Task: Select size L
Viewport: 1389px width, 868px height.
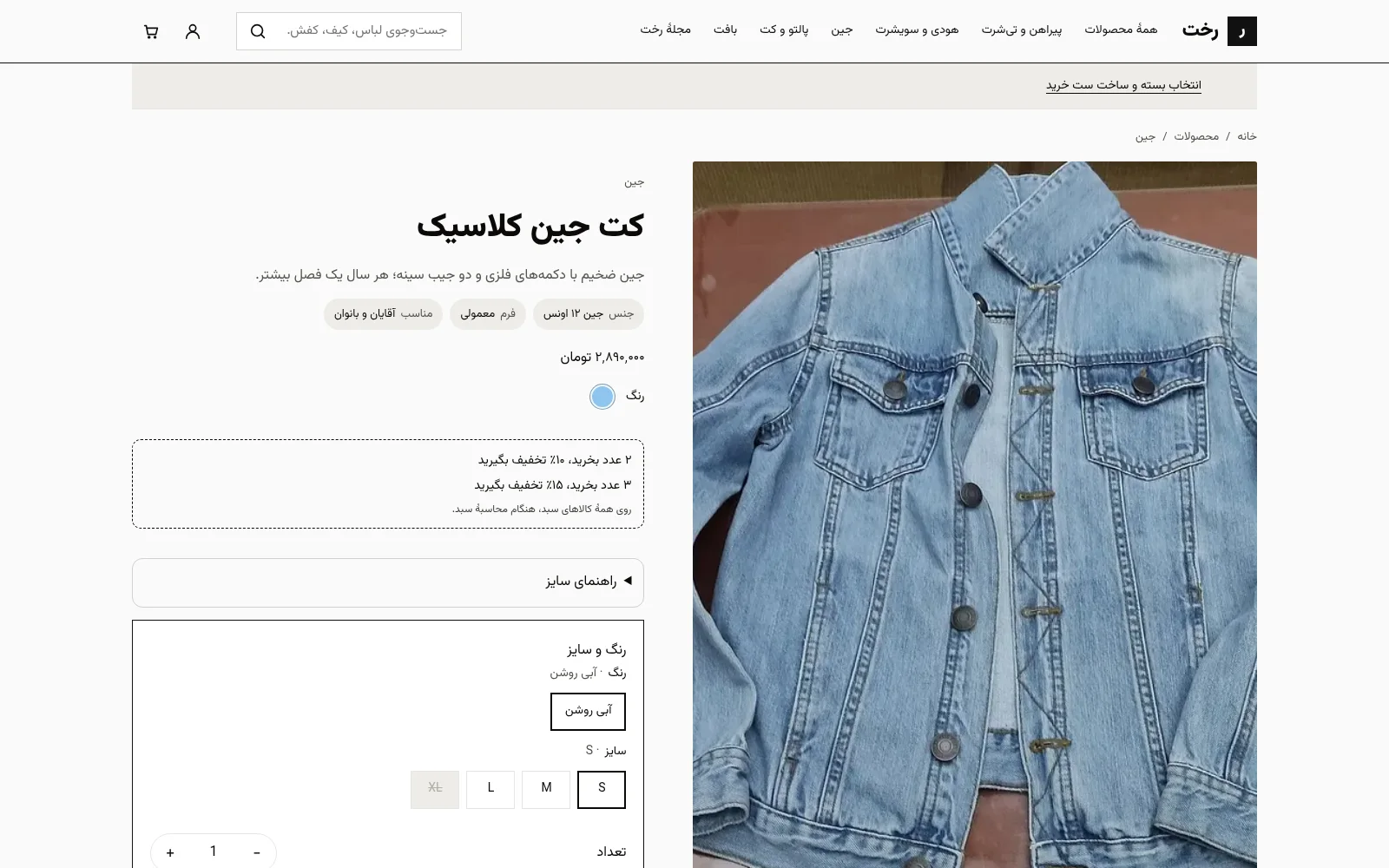Action: pos(490,789)
